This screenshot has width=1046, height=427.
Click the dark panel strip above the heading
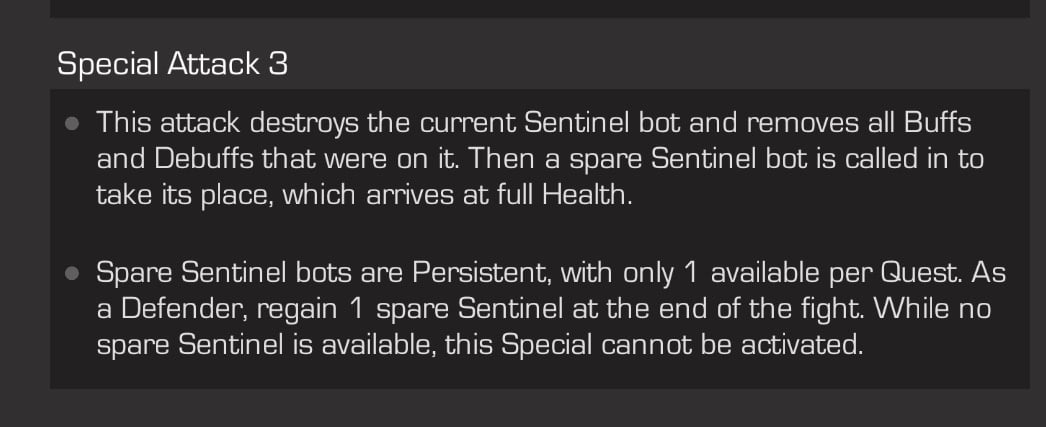[x=540, y=8]
